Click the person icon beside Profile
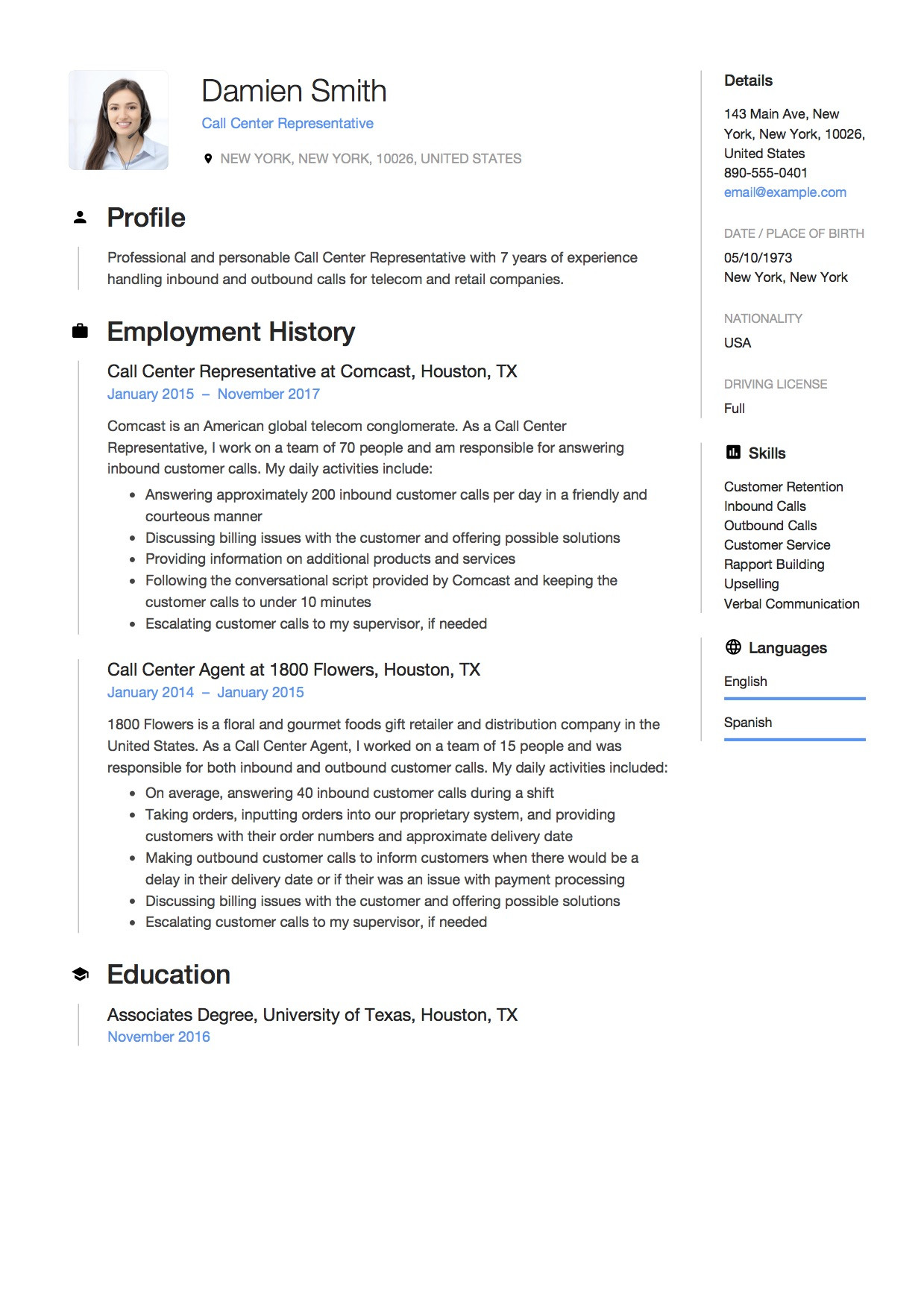This screenshot has width=924, height=1308. coord(80,218)
